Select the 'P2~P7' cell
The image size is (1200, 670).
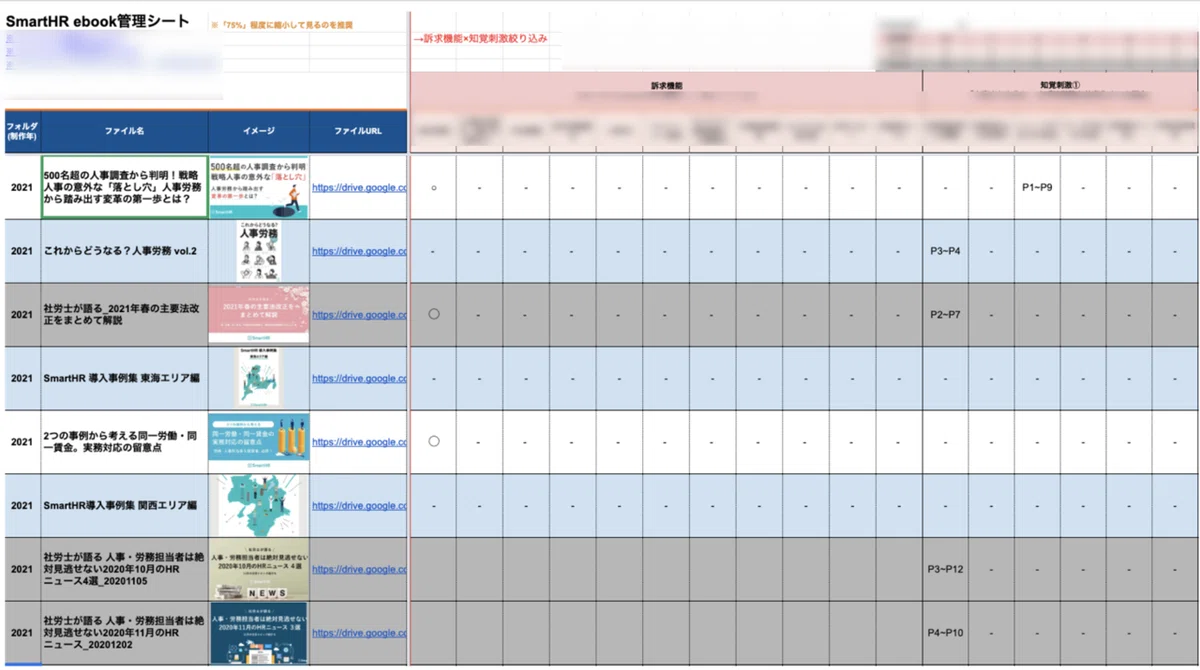(945, 314)
